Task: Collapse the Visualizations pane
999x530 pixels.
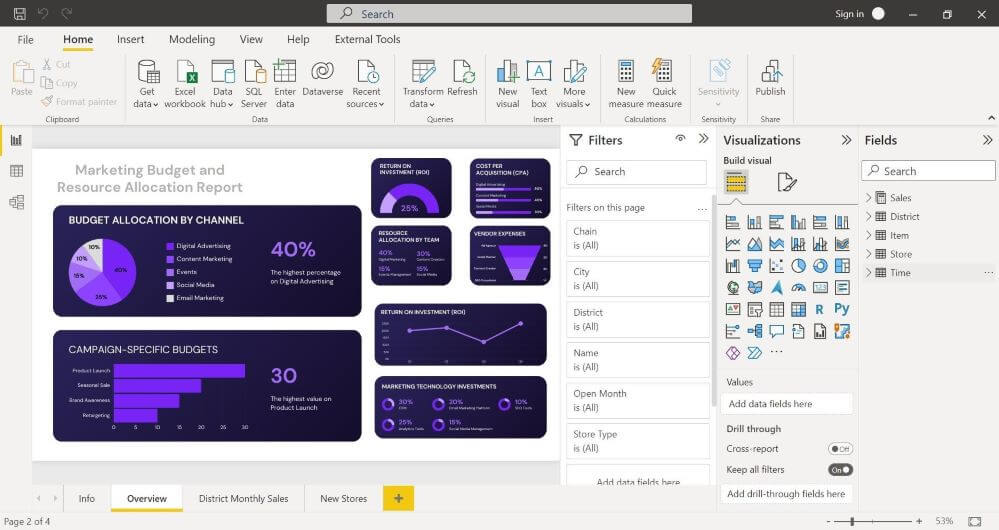Action: (846, 140)
